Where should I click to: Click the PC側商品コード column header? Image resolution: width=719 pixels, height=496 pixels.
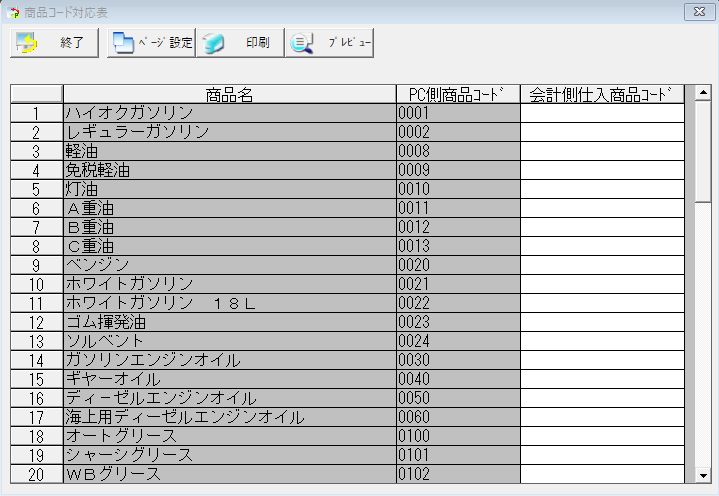(458, 94)
